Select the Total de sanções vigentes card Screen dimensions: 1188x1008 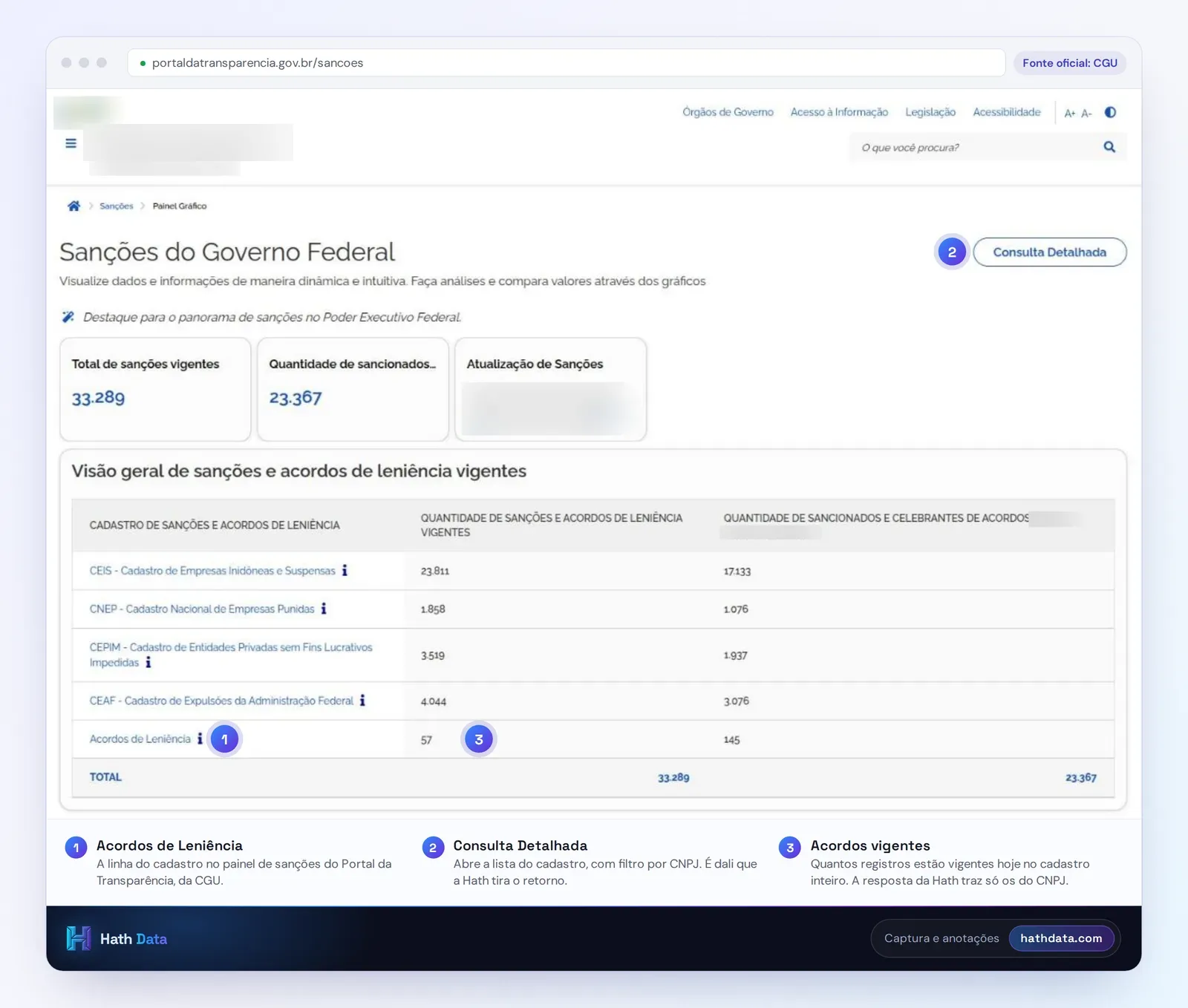(x=155, y=390)
